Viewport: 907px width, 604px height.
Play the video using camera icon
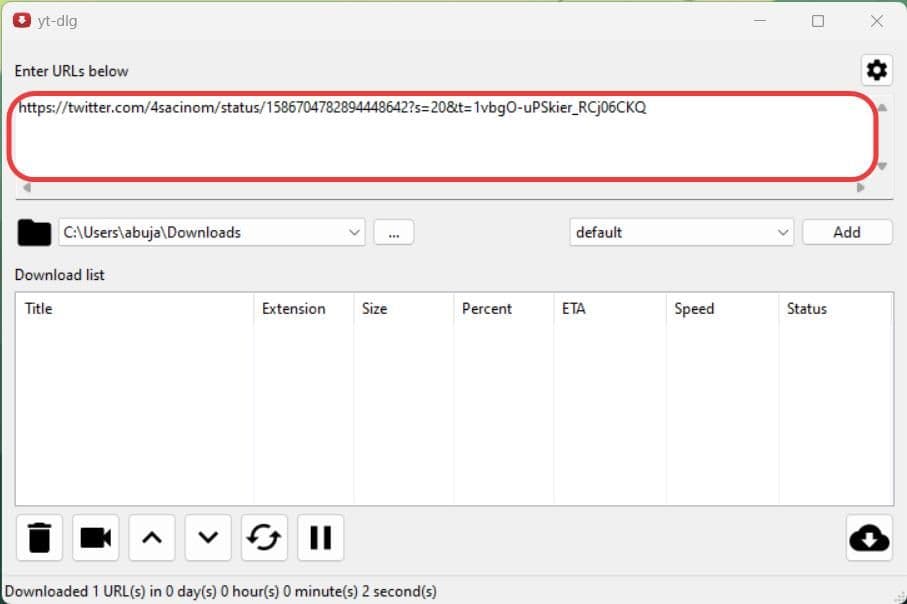click(x=95, y=538)
